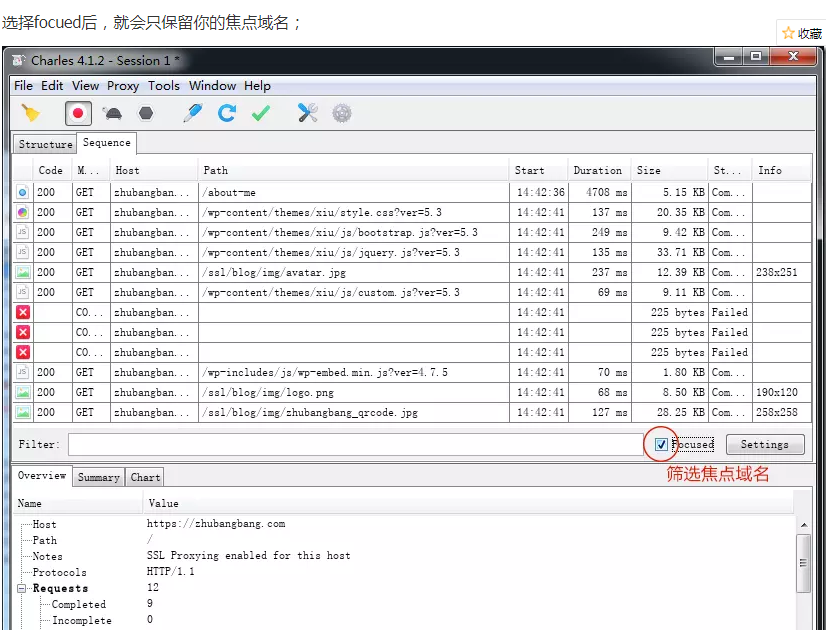Open the Help menu

[x=257, y=85]
